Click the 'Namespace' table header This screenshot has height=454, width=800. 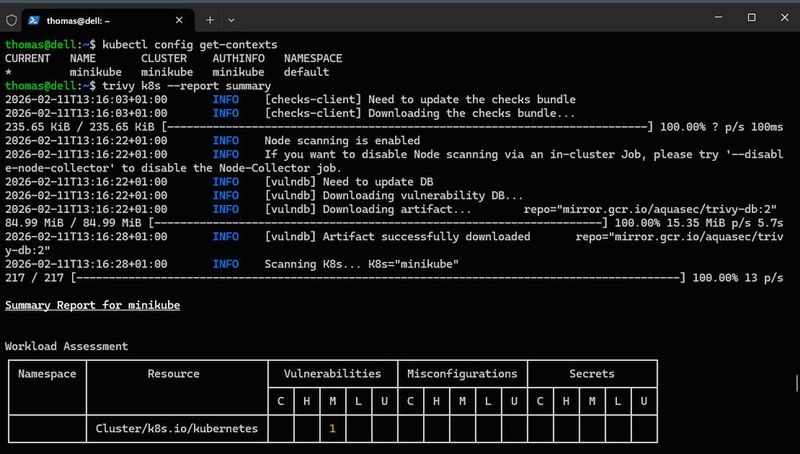click(x=47, y=373)
